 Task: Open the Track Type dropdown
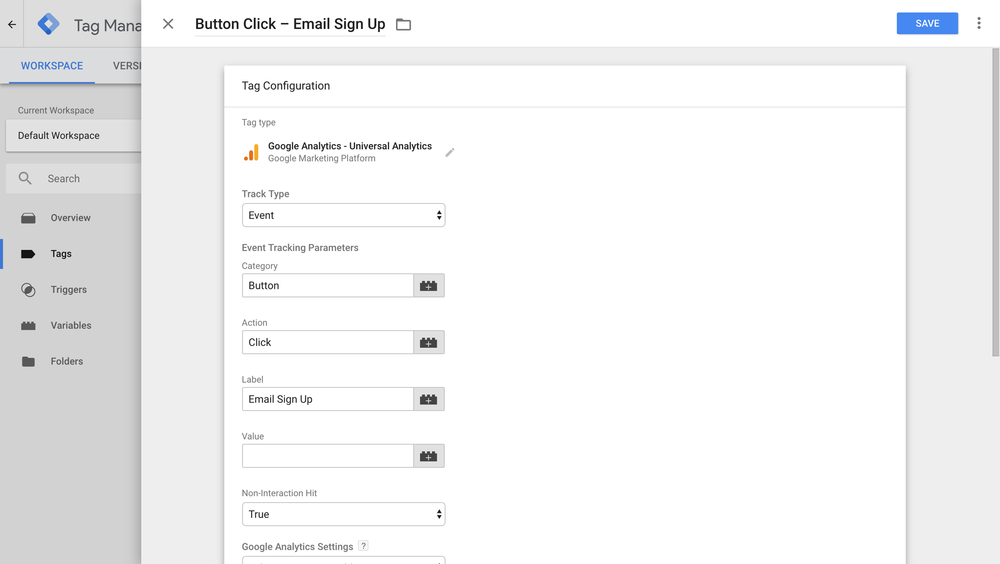[343, 215]
